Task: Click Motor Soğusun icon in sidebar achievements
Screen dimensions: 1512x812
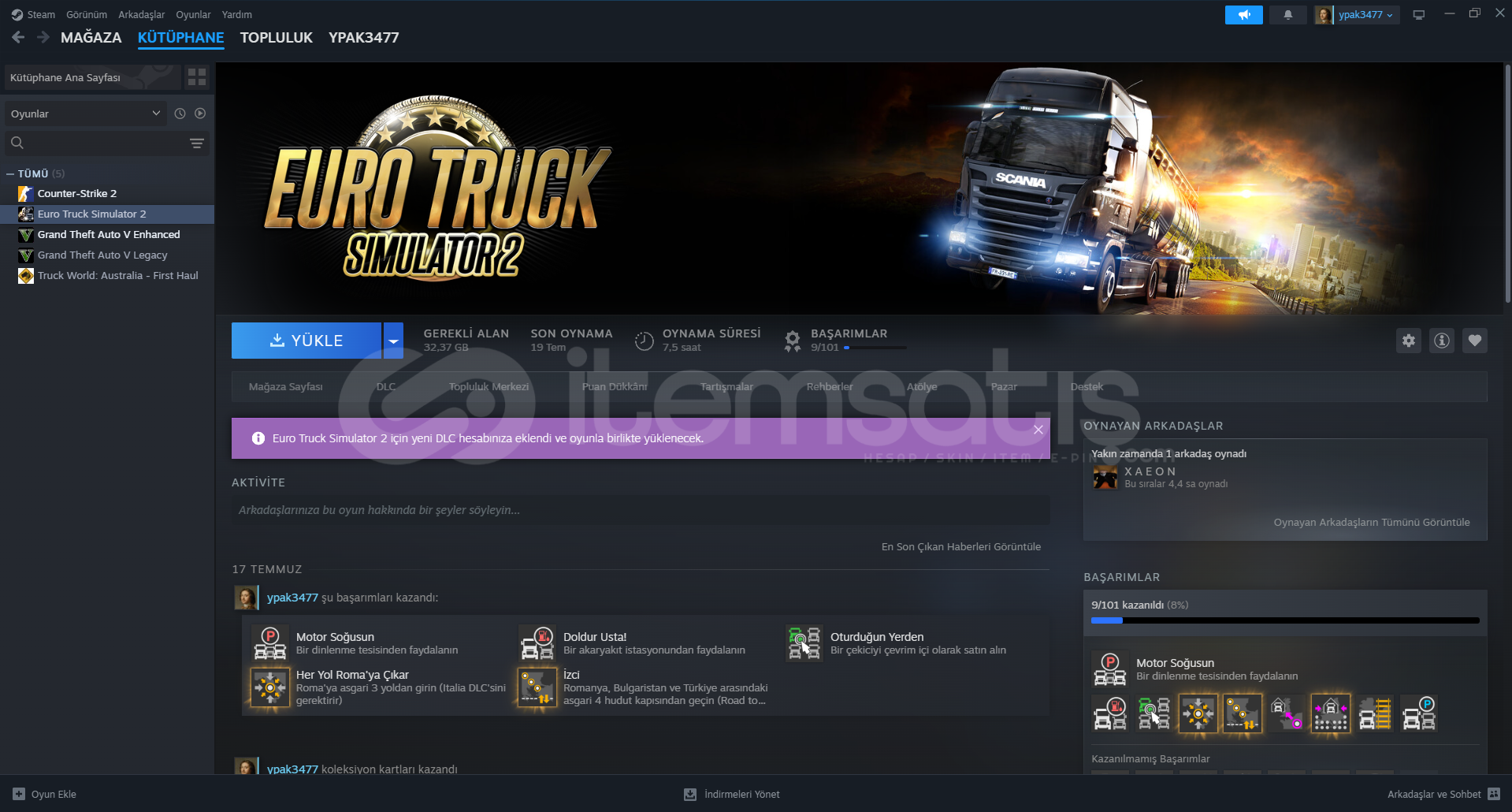Action: coord(1110,669)
